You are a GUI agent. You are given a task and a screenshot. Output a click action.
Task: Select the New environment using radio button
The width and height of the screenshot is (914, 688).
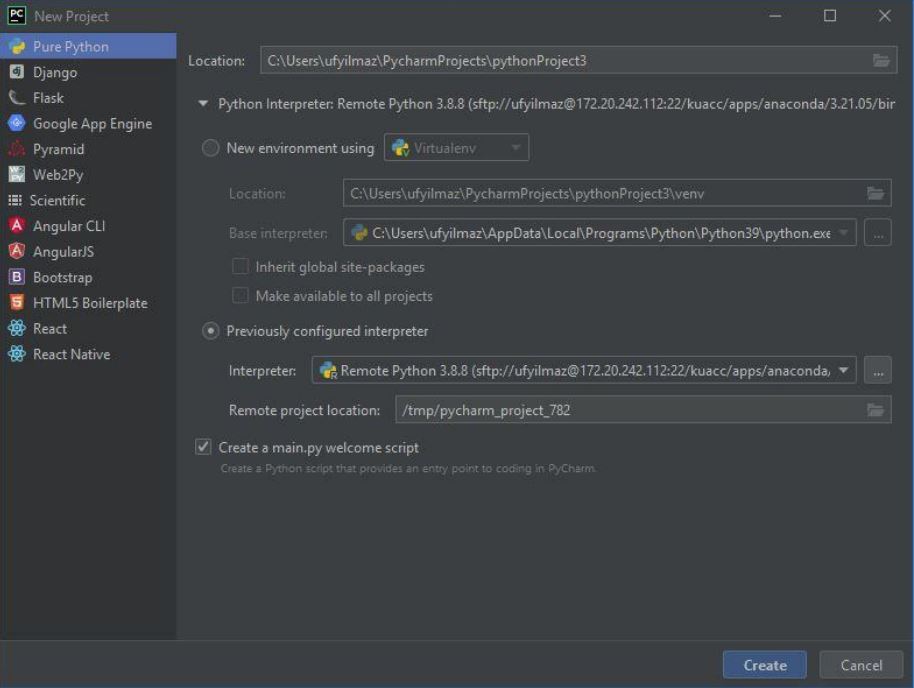coord(210,147)
